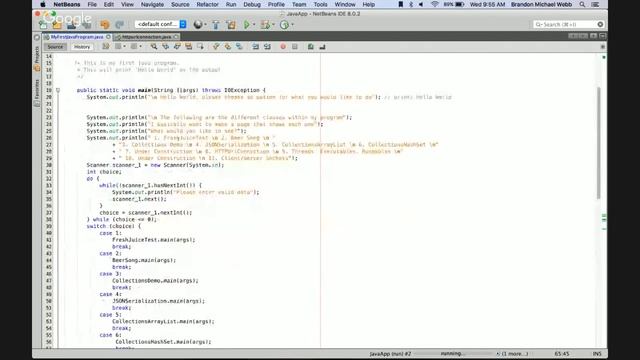Click 'JavaApp (run) #7' status text
This screenshot has width=640, height=360.
tap(390, 354)
